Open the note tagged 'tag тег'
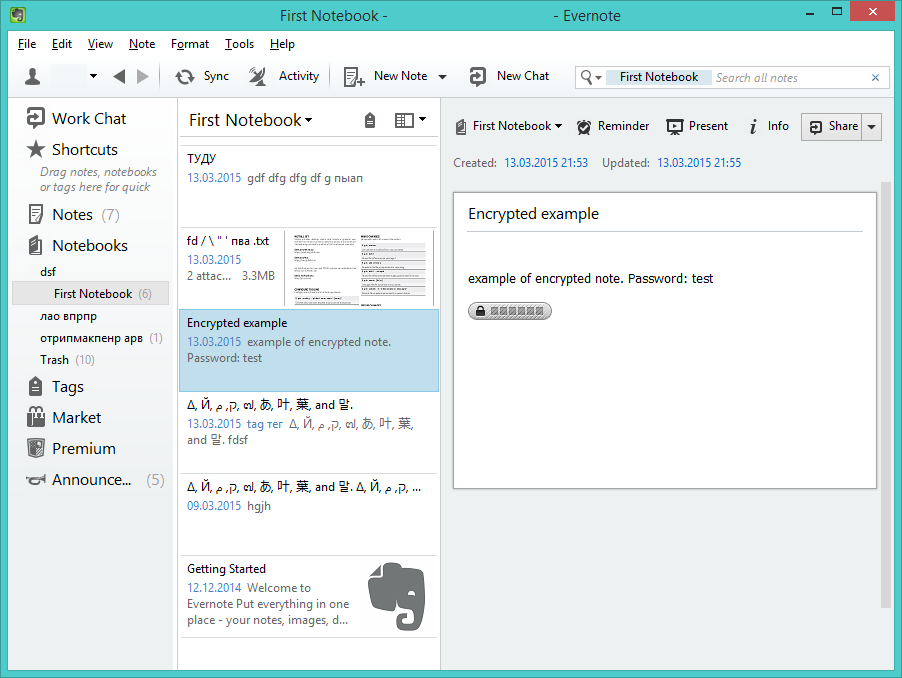Image resolution: width=902 pixels, height=678 pixels. click(x=308, y=432)
